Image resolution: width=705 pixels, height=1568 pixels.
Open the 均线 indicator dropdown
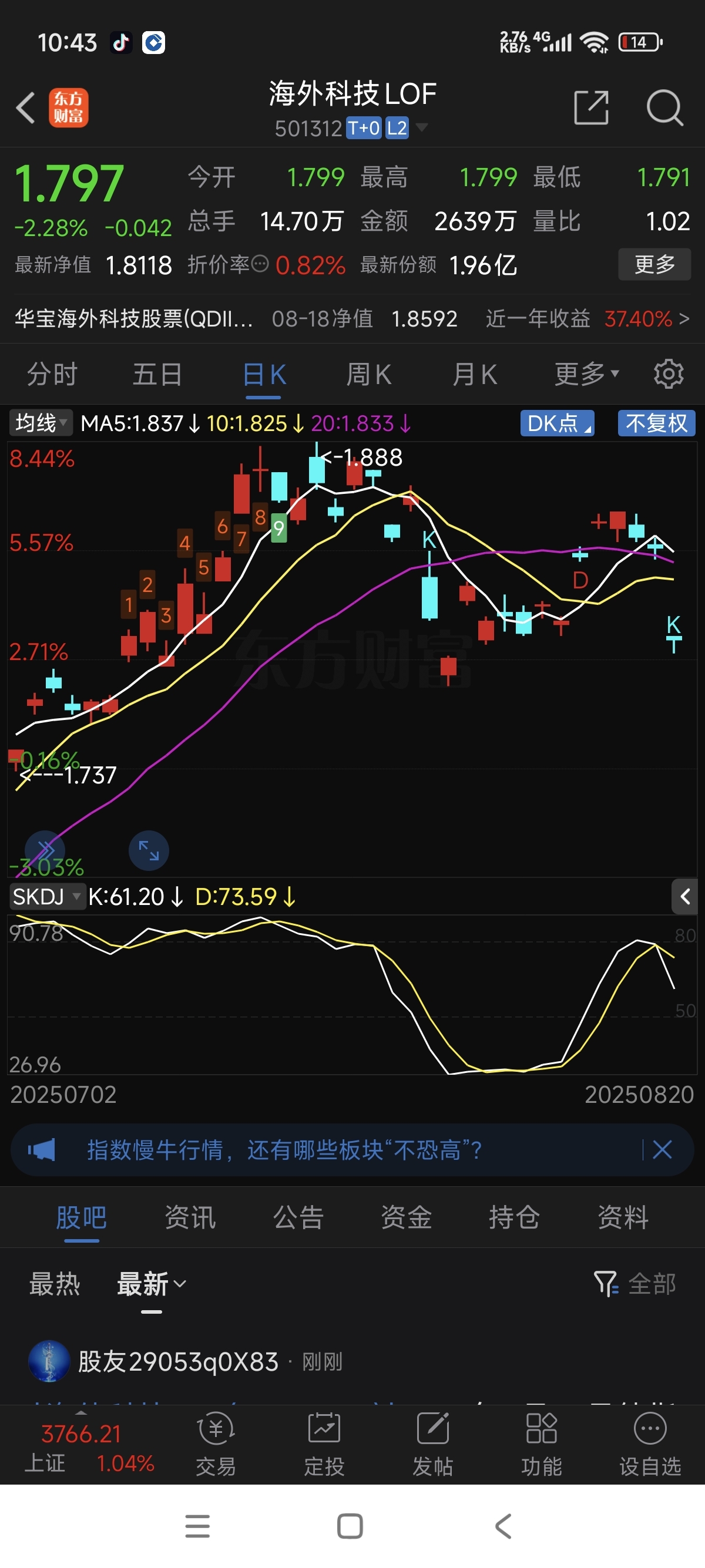click(40, 422)
